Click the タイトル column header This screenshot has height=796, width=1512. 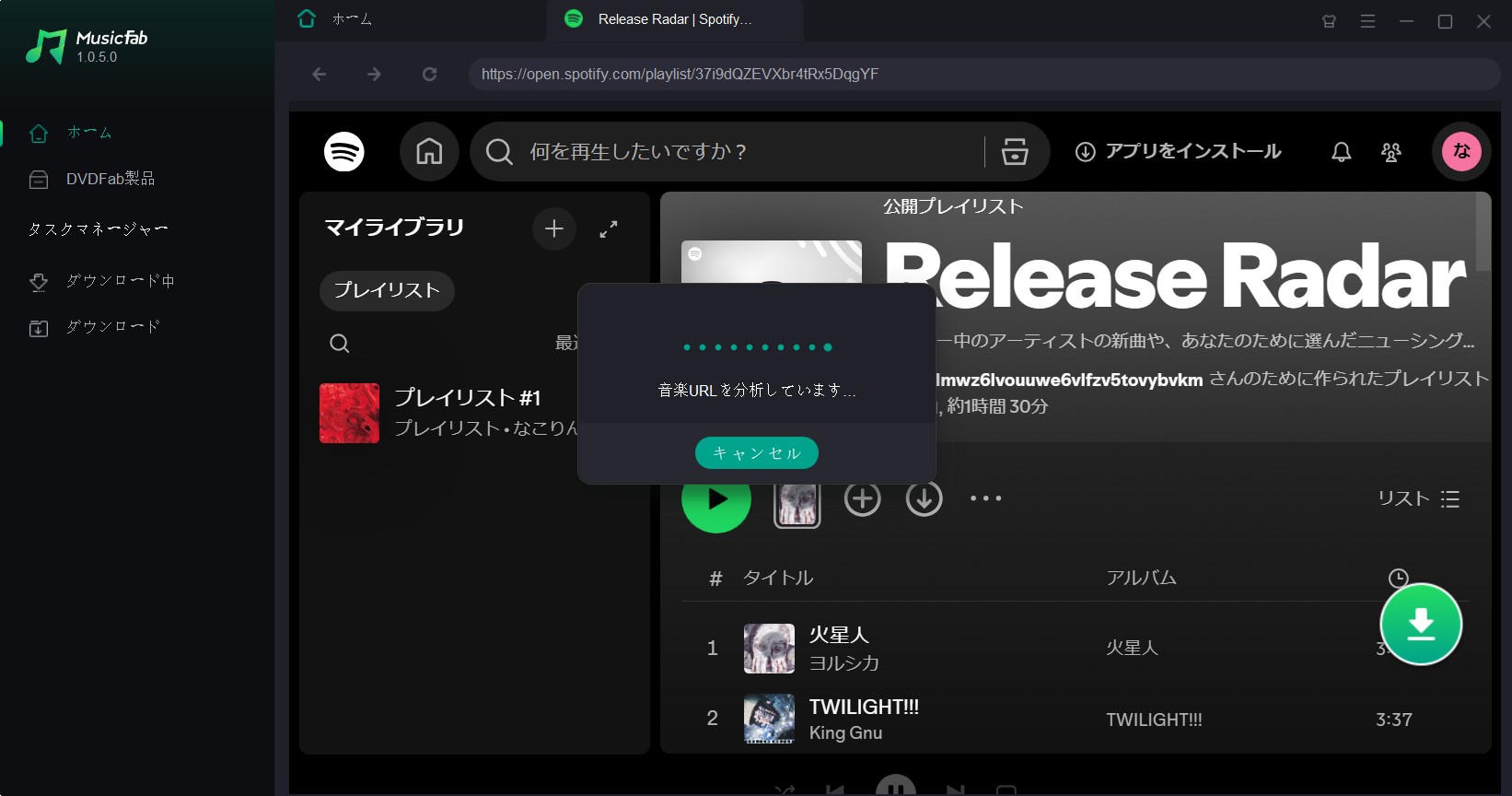click(778, 578)
